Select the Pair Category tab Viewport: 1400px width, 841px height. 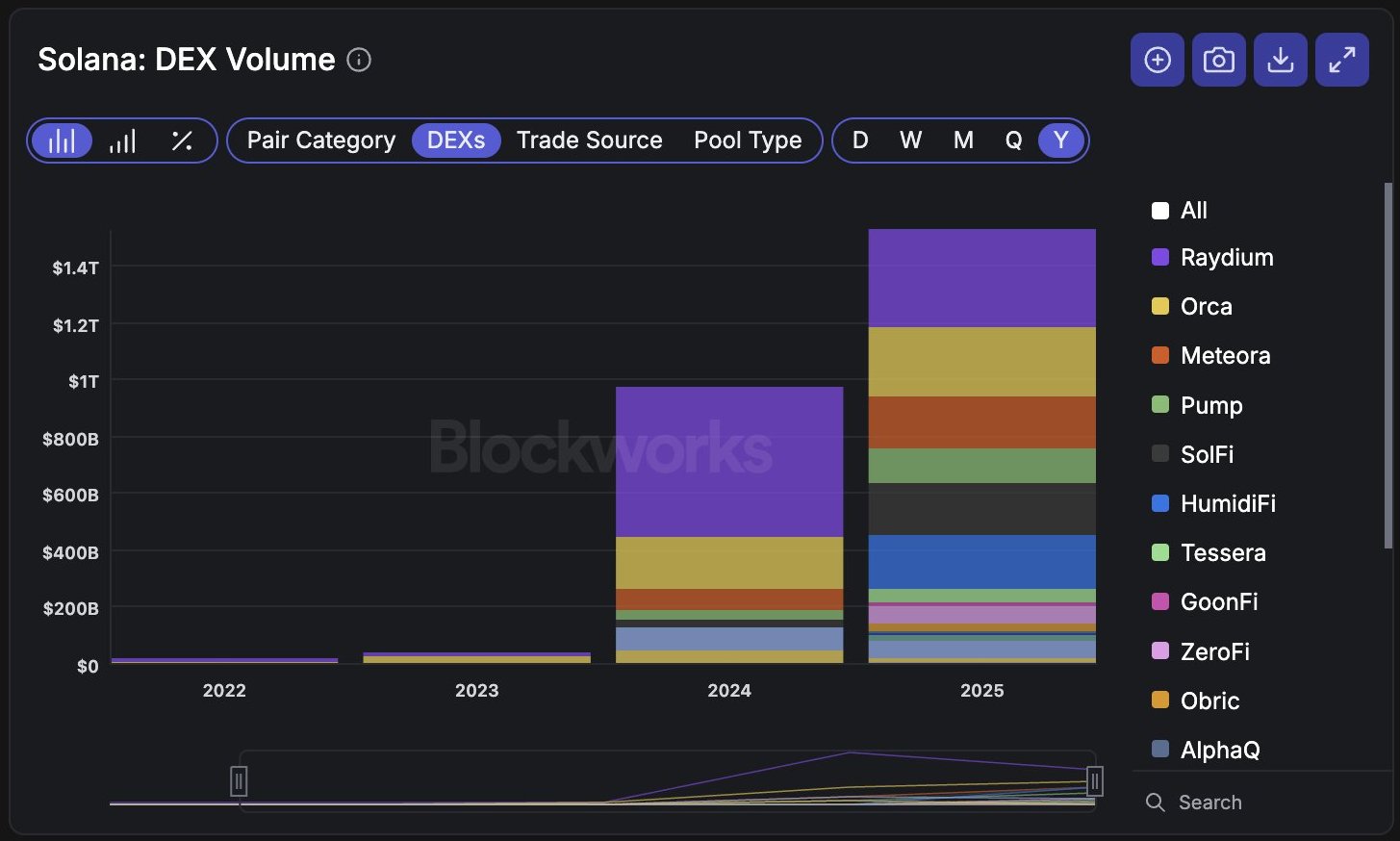click(x=321, y=140)
